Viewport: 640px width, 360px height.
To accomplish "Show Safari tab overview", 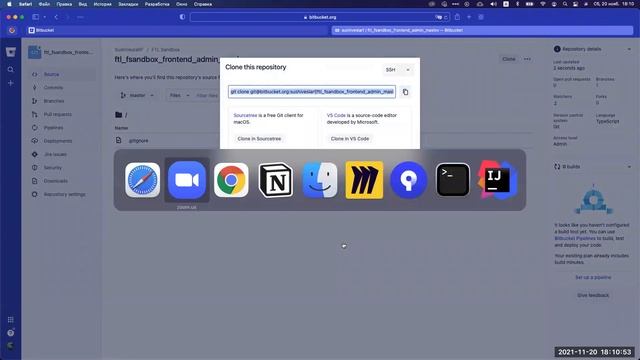I will coord(481,17).
